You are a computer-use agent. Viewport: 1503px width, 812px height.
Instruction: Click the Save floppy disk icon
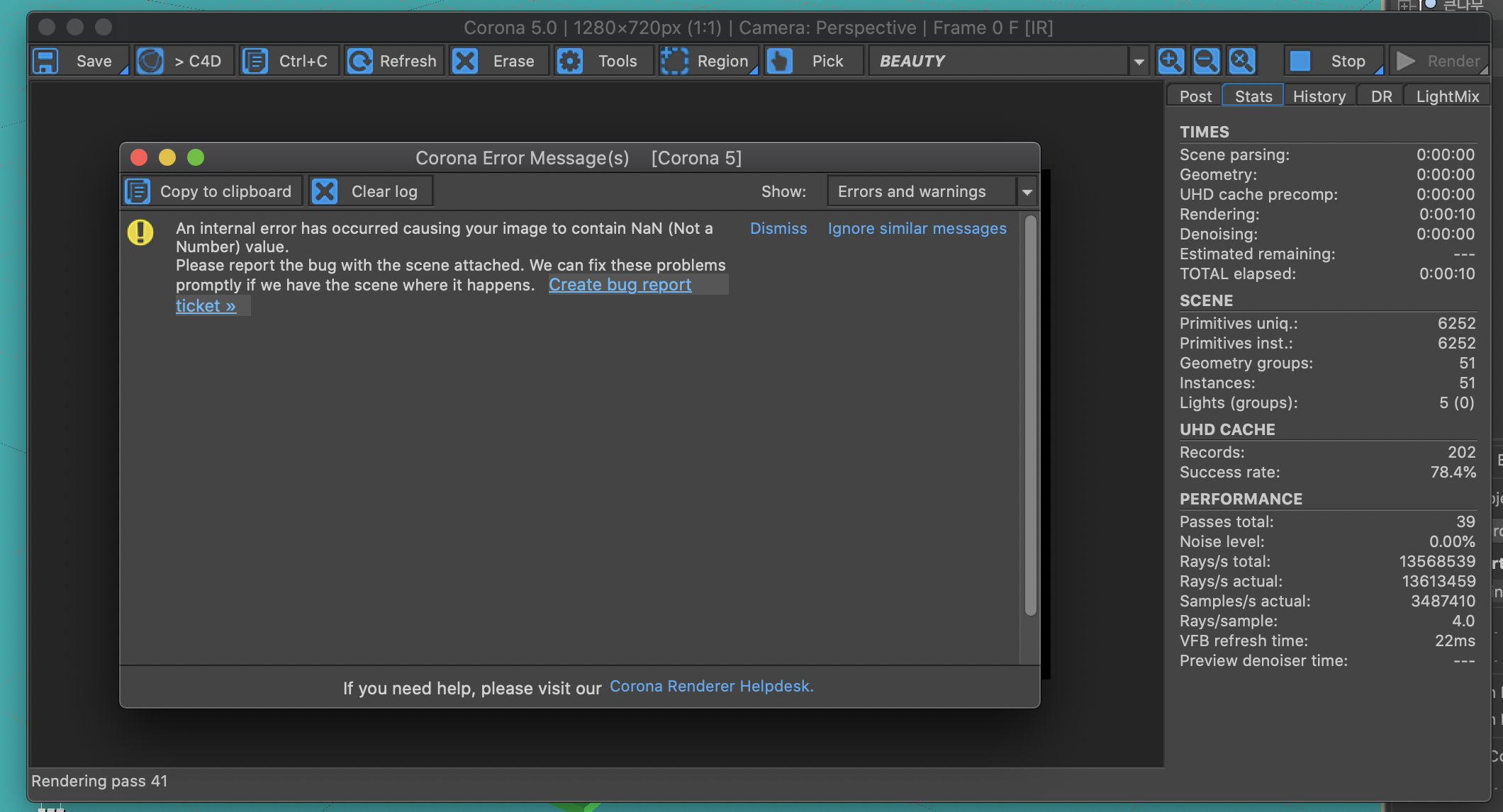coord(45,61)
